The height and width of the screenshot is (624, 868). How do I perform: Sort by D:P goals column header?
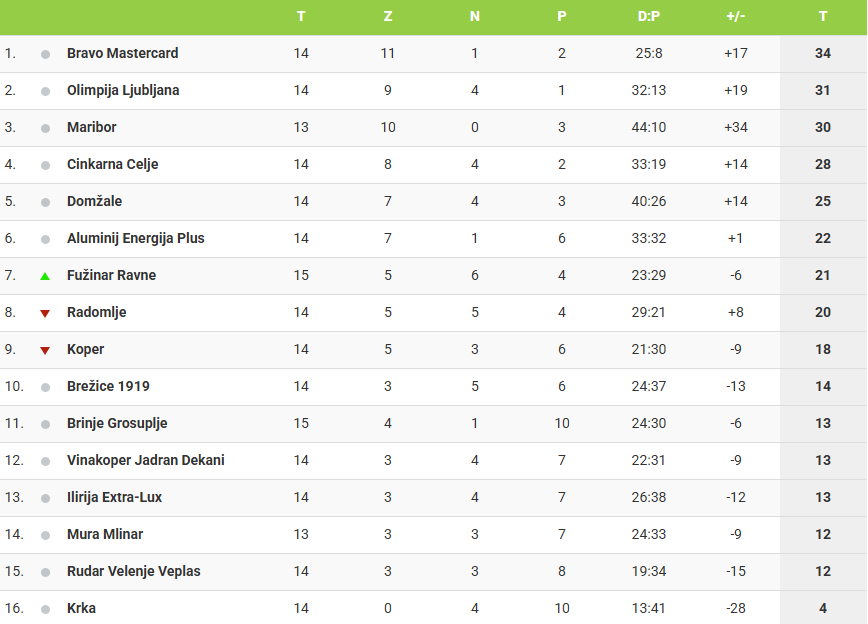click(649, 17)
